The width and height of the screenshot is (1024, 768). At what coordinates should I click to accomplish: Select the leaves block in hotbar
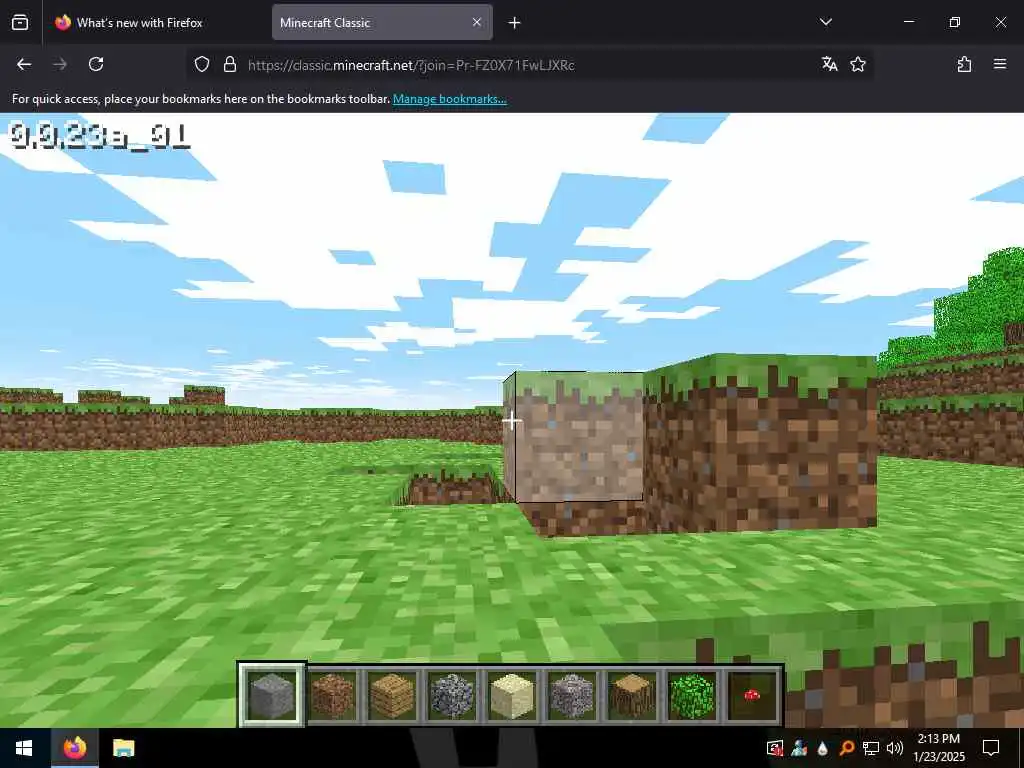(692, 696)
